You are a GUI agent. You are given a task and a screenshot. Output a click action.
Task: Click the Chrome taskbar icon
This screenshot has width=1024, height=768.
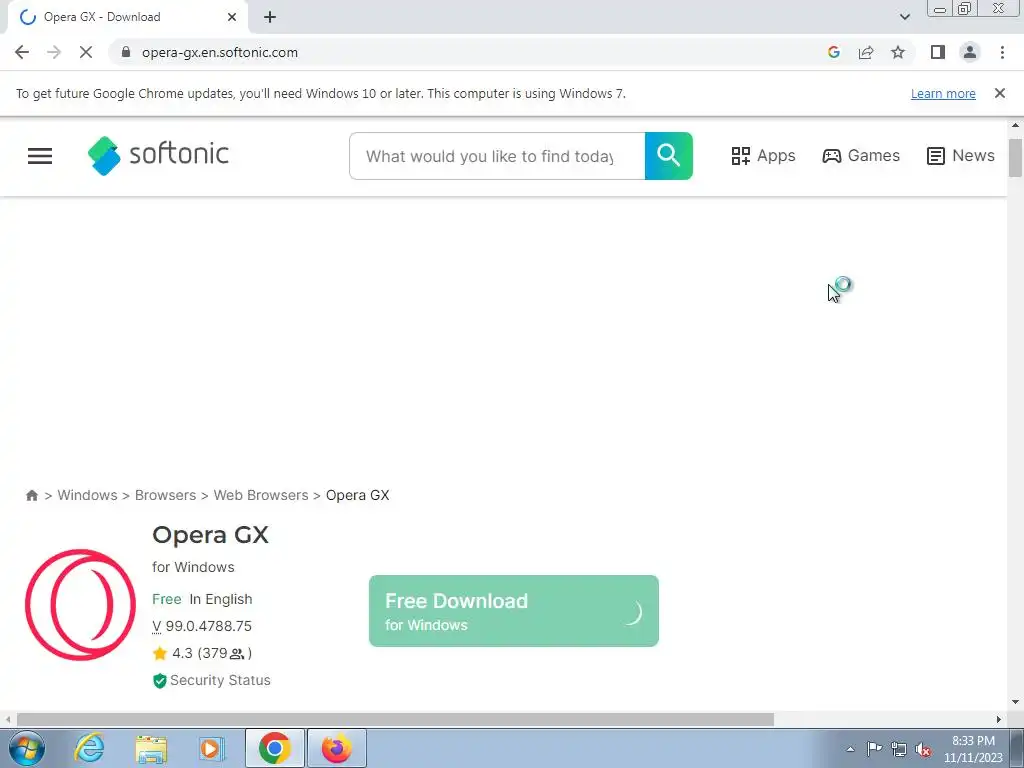pyautogui.click(x=274, y=748)
